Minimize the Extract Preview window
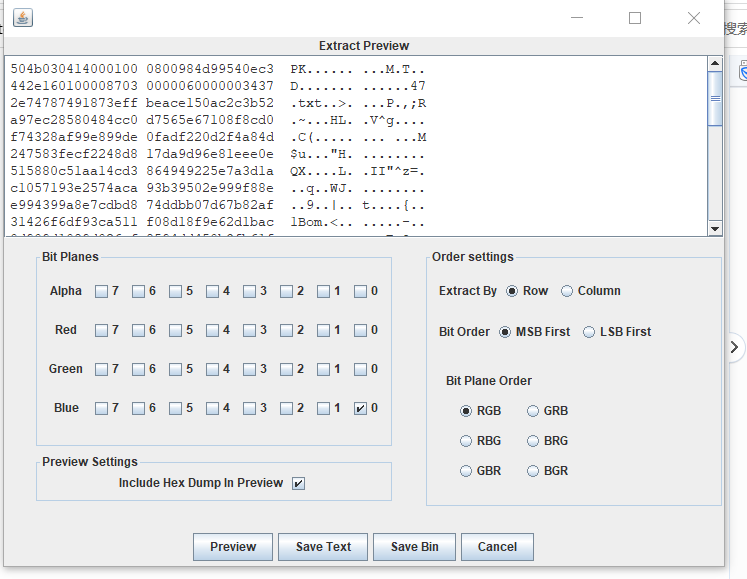This screenshot has width=747, height=579. coord(577,18)
